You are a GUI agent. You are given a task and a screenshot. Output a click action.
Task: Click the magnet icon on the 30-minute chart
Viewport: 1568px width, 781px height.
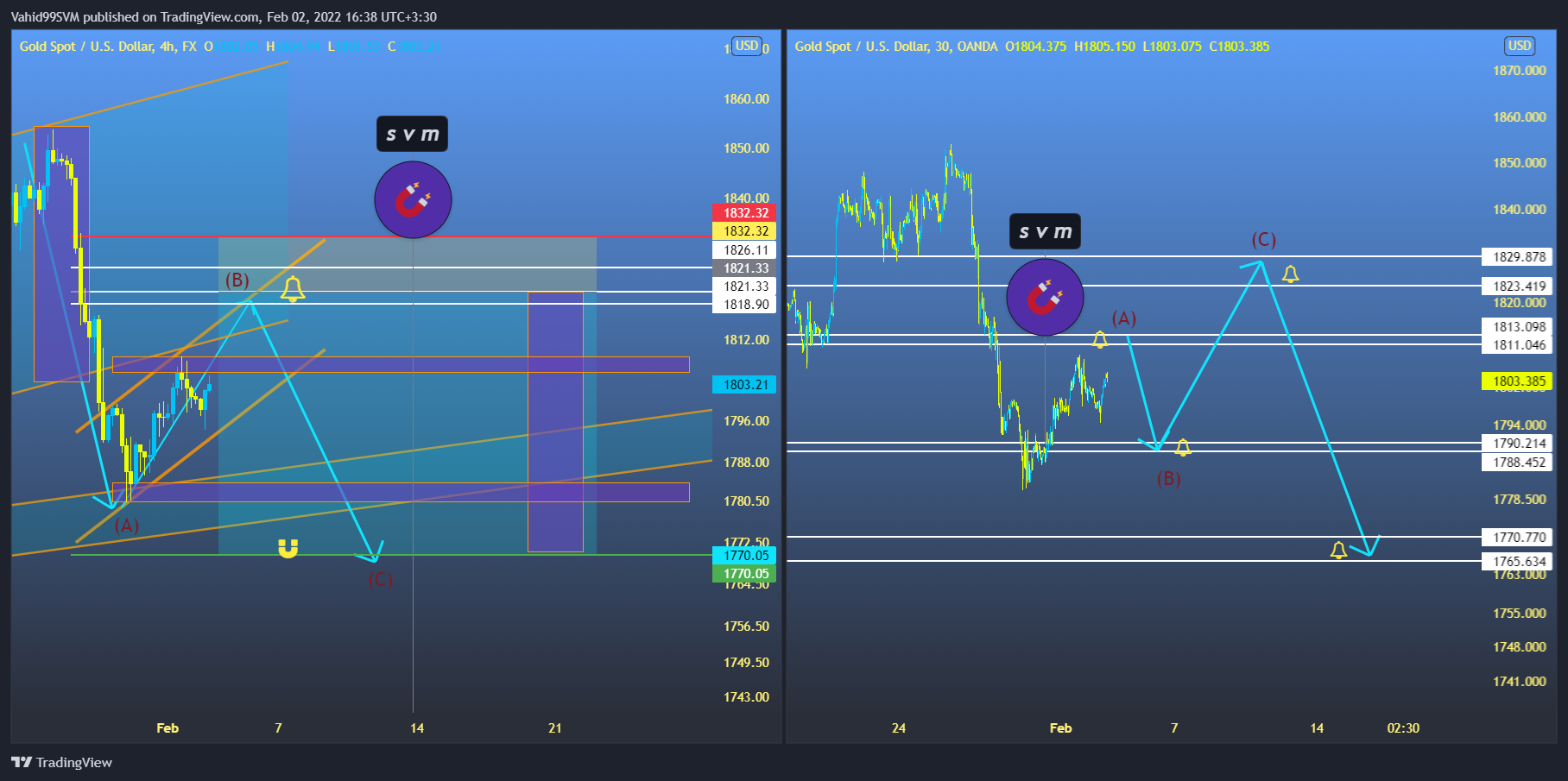[x=1045, y=297]
